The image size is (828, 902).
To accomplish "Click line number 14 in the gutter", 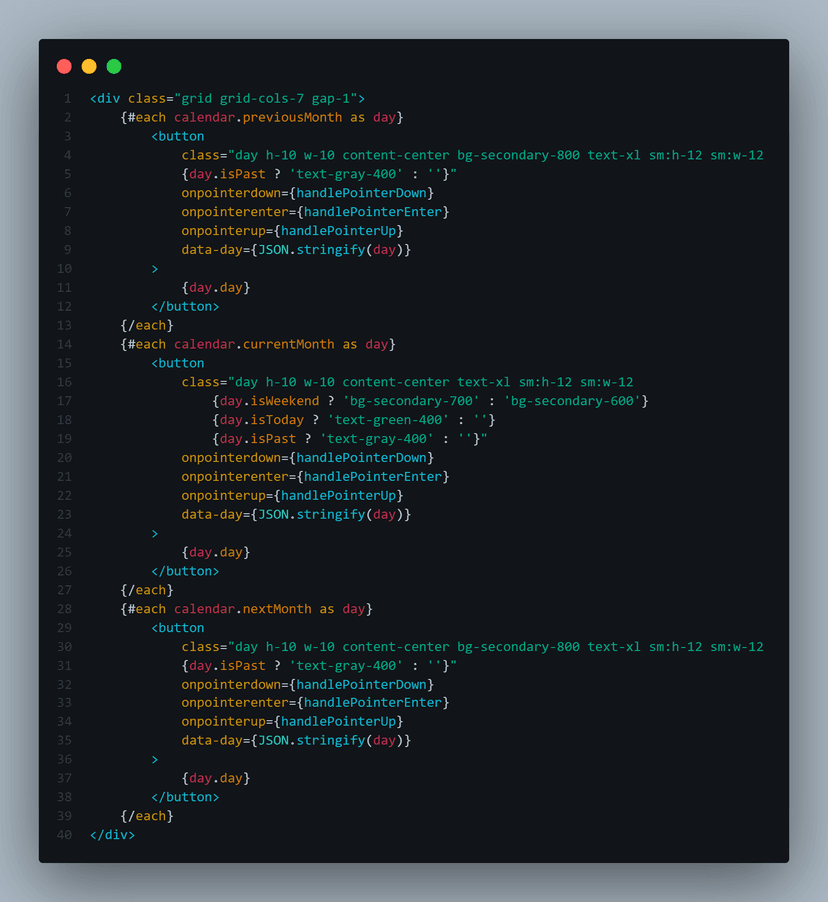I will click(64, 344).
